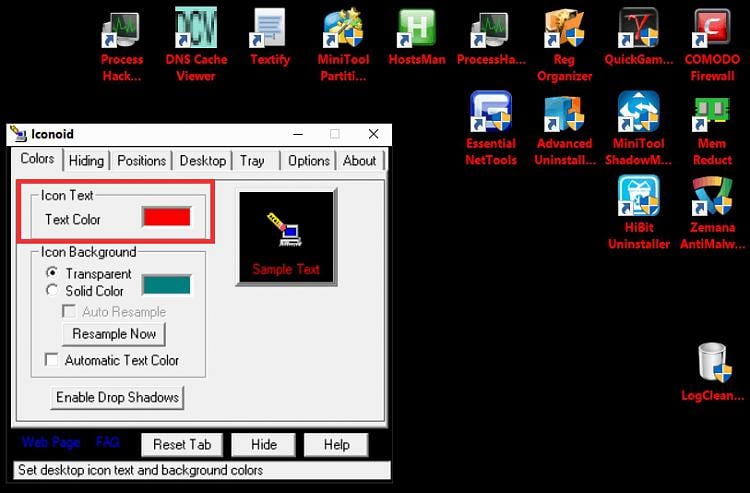The height and width of the screenshot is (493, 750).
Task: Open the FAQ link
Action: click(x=107, y=442)
